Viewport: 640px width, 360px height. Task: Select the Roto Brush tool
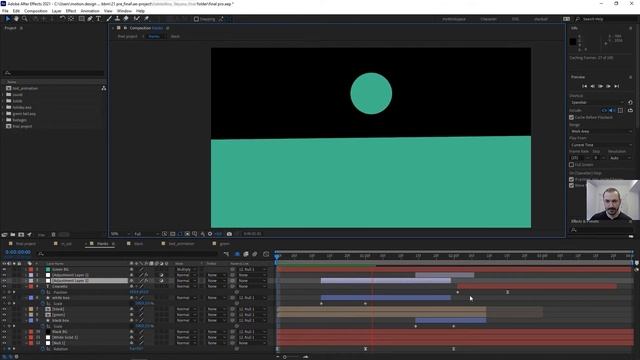pos(137,19)
